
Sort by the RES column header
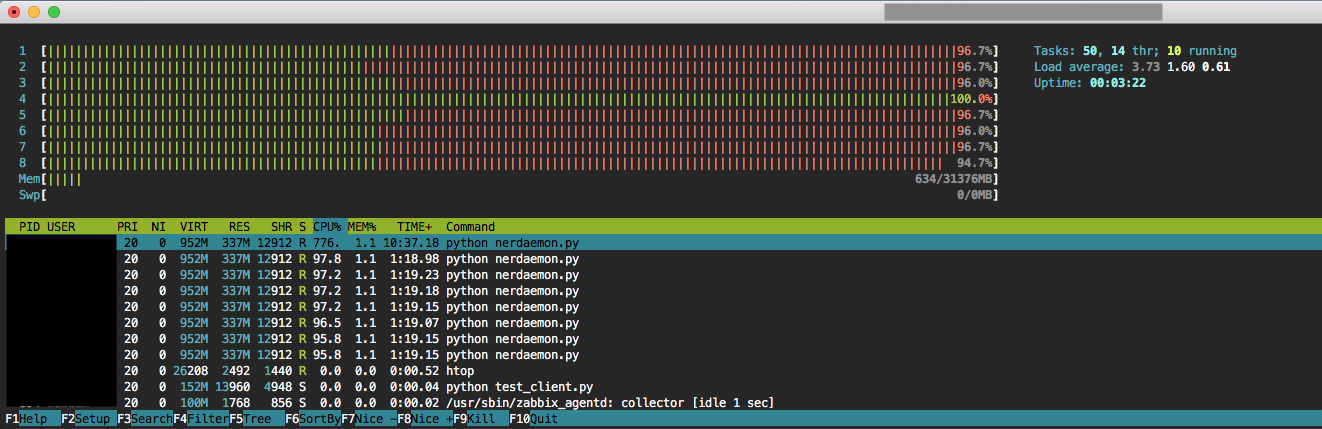[x=239, y=227]
